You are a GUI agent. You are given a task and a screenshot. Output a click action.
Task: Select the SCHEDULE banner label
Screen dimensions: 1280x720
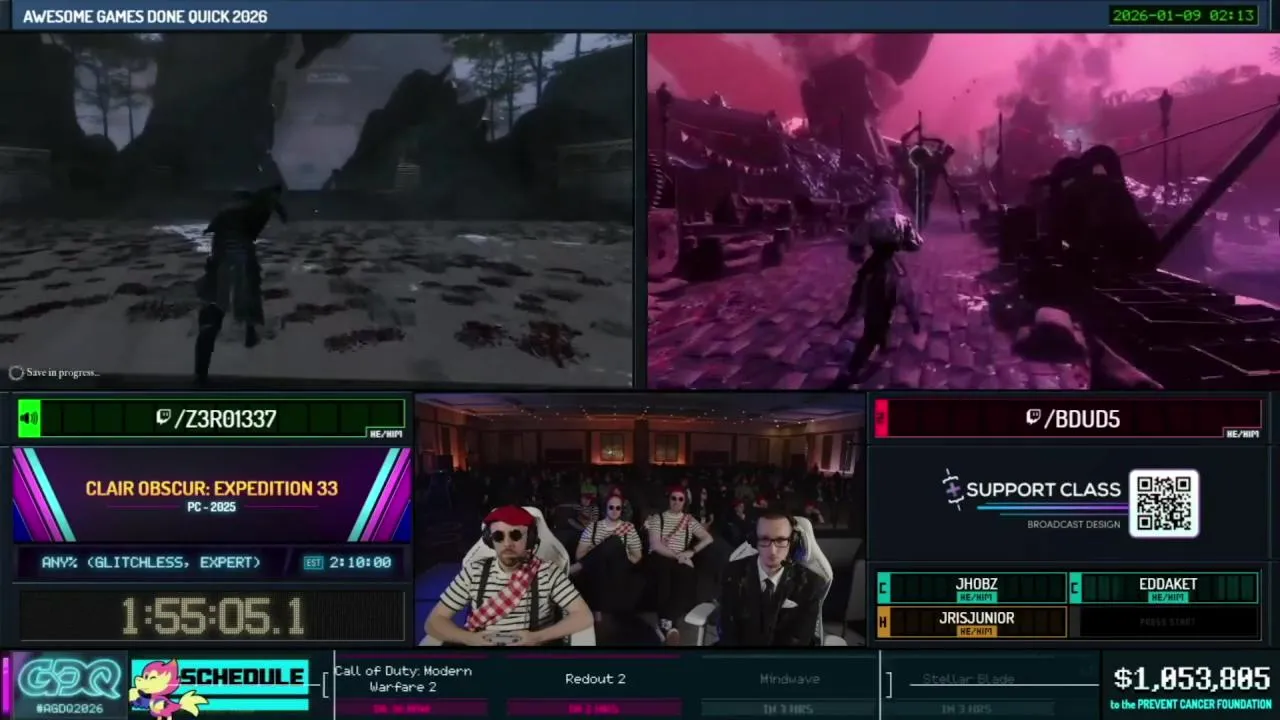pyautogui.click(x=241, y=677)
